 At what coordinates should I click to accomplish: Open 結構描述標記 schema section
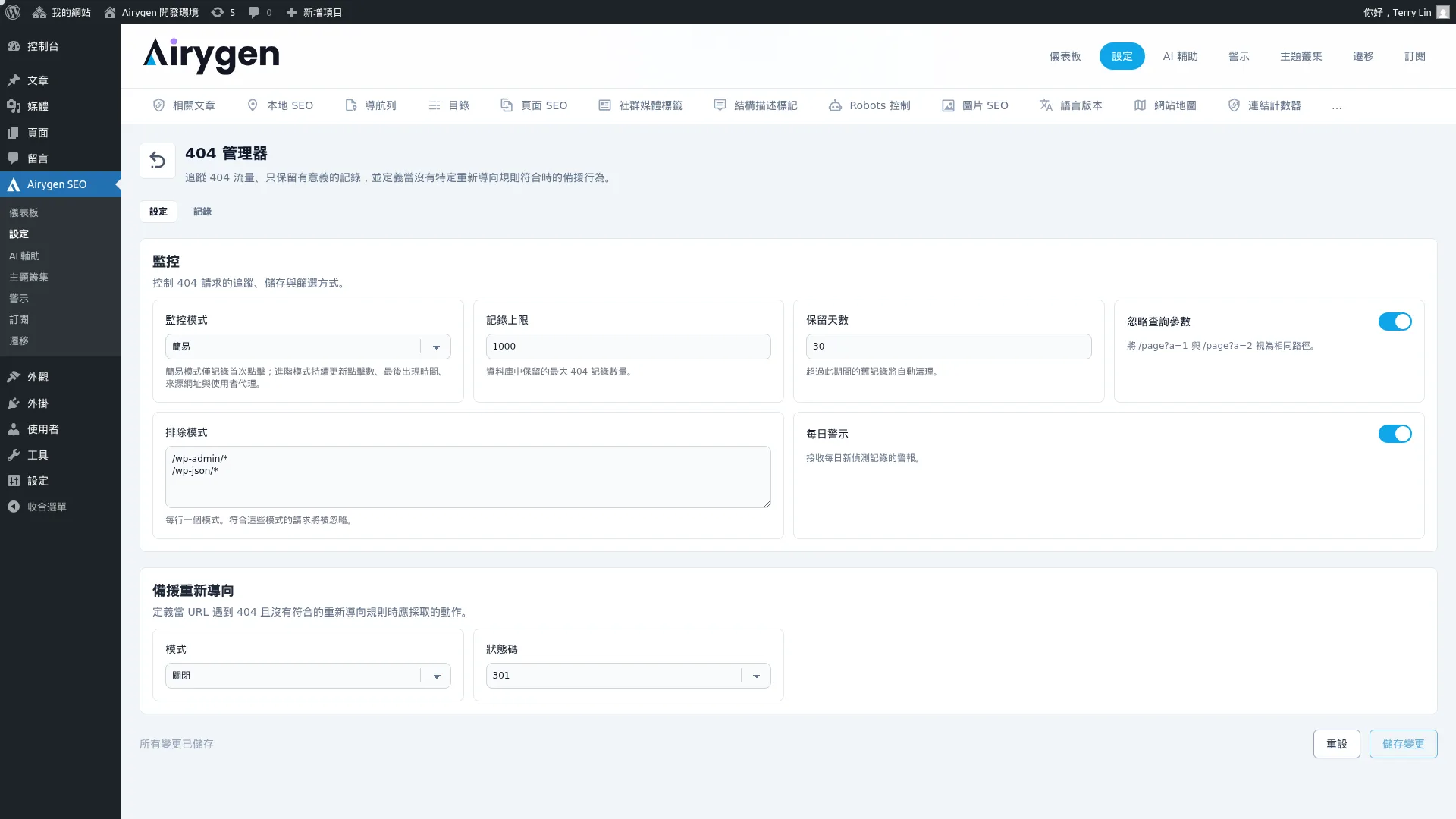756,105
